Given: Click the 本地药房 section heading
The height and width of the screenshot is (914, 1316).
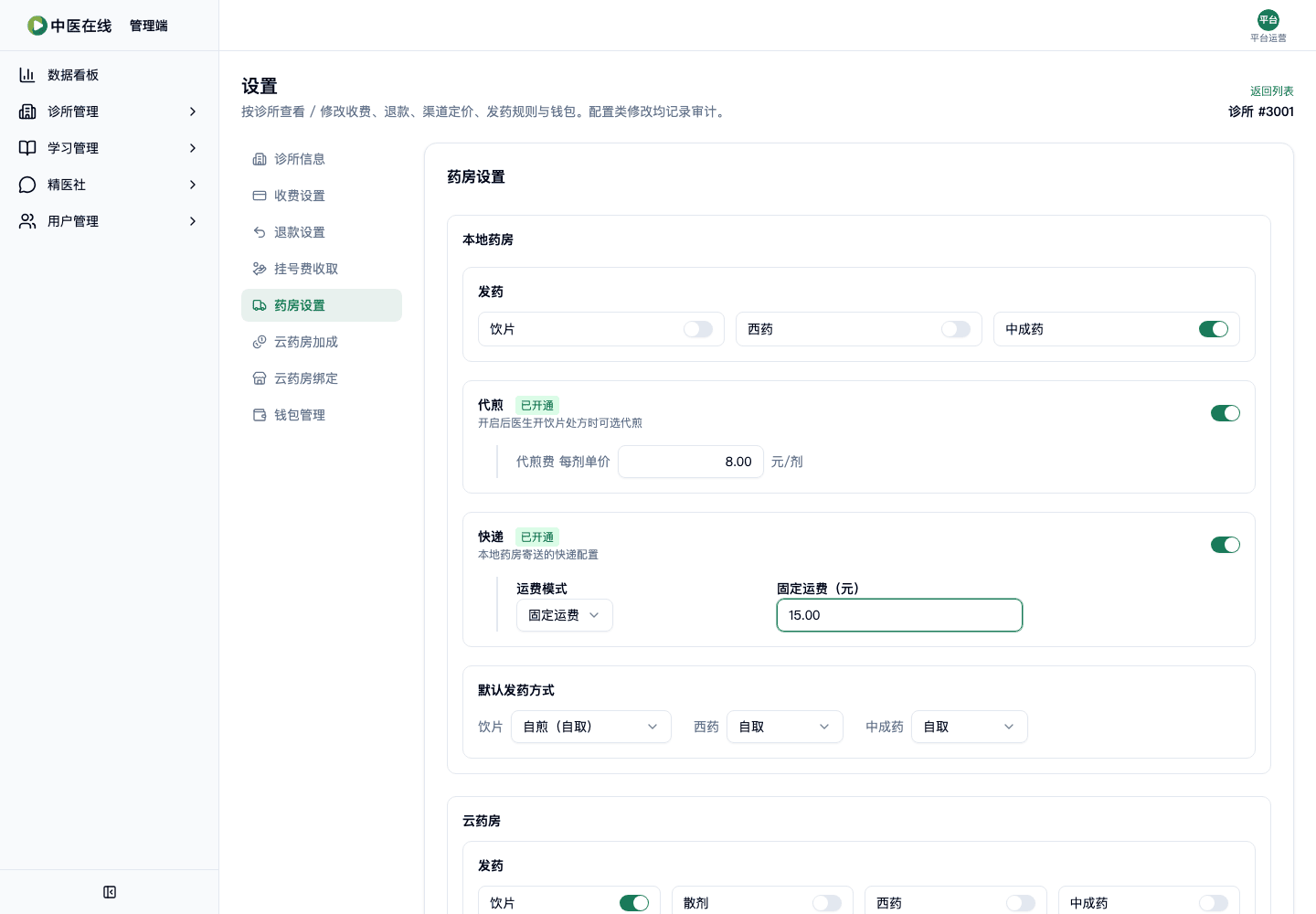Looking at the screenshot, I should tap(488, 239).
